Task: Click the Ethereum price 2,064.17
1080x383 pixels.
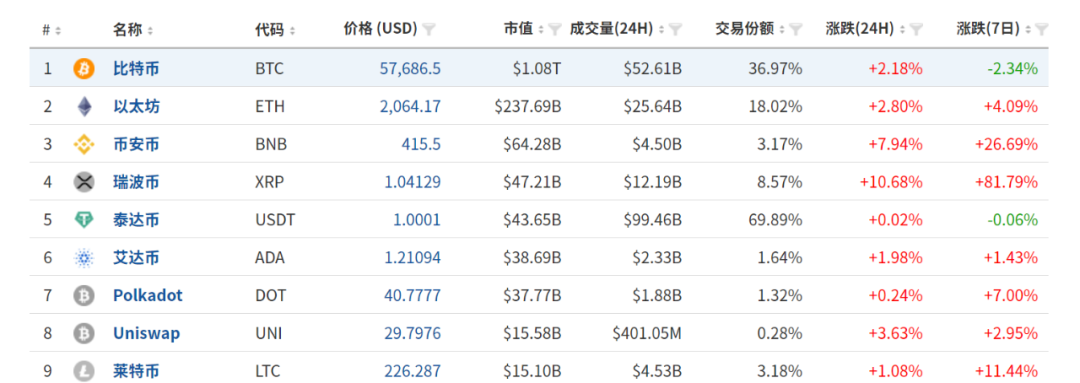Action: [410, 107]
